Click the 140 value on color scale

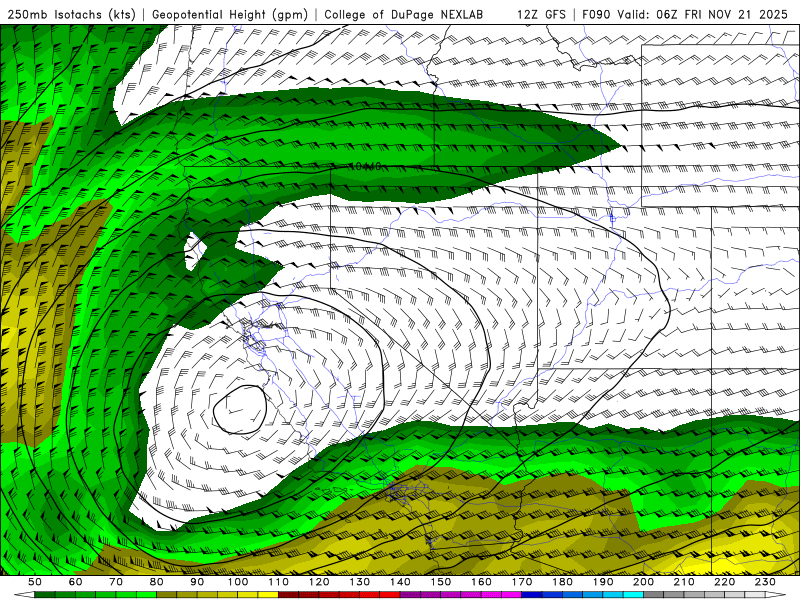coord(400,582)
